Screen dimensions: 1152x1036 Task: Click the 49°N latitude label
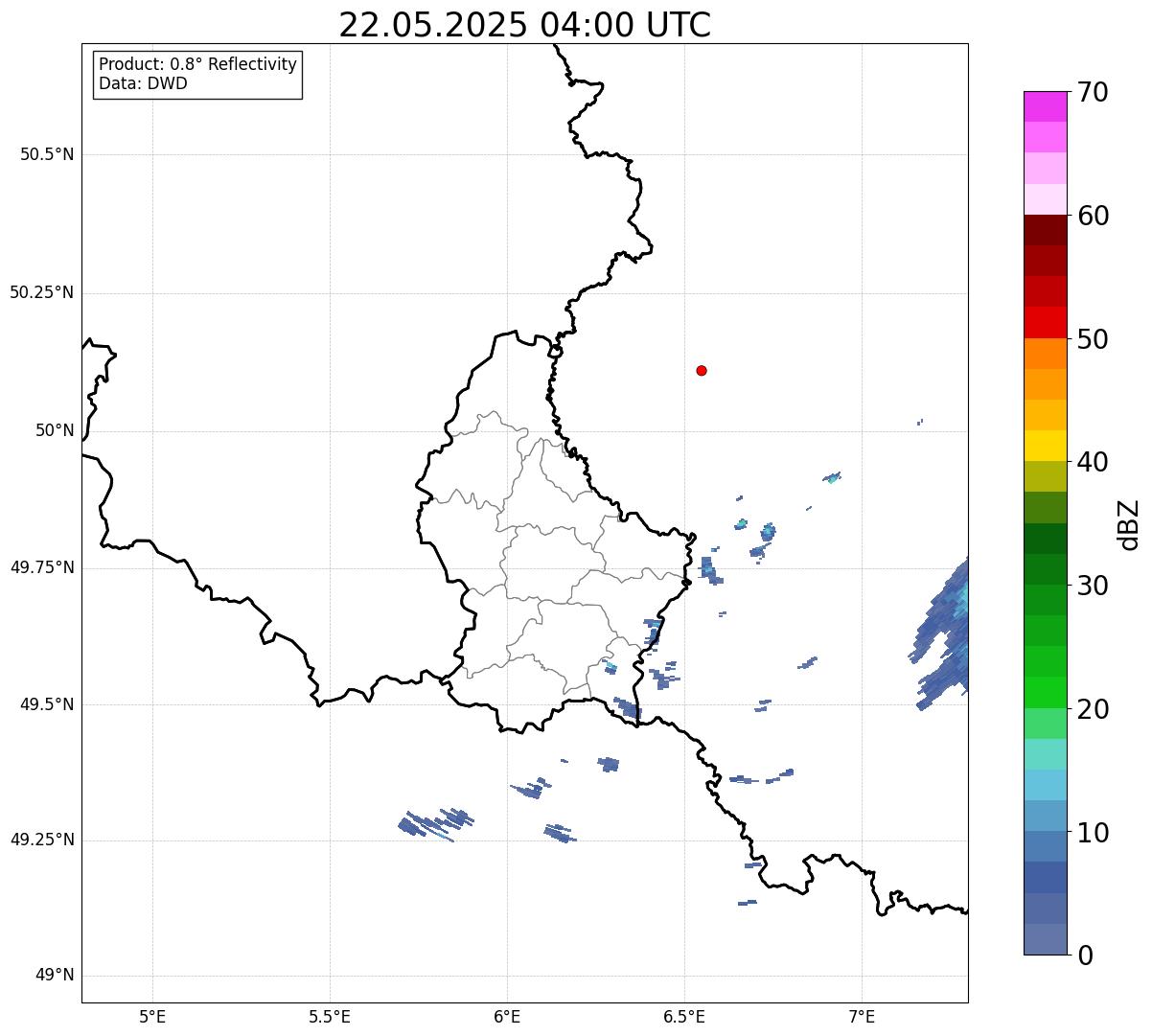pyautogui.click(x=55, y=976)
